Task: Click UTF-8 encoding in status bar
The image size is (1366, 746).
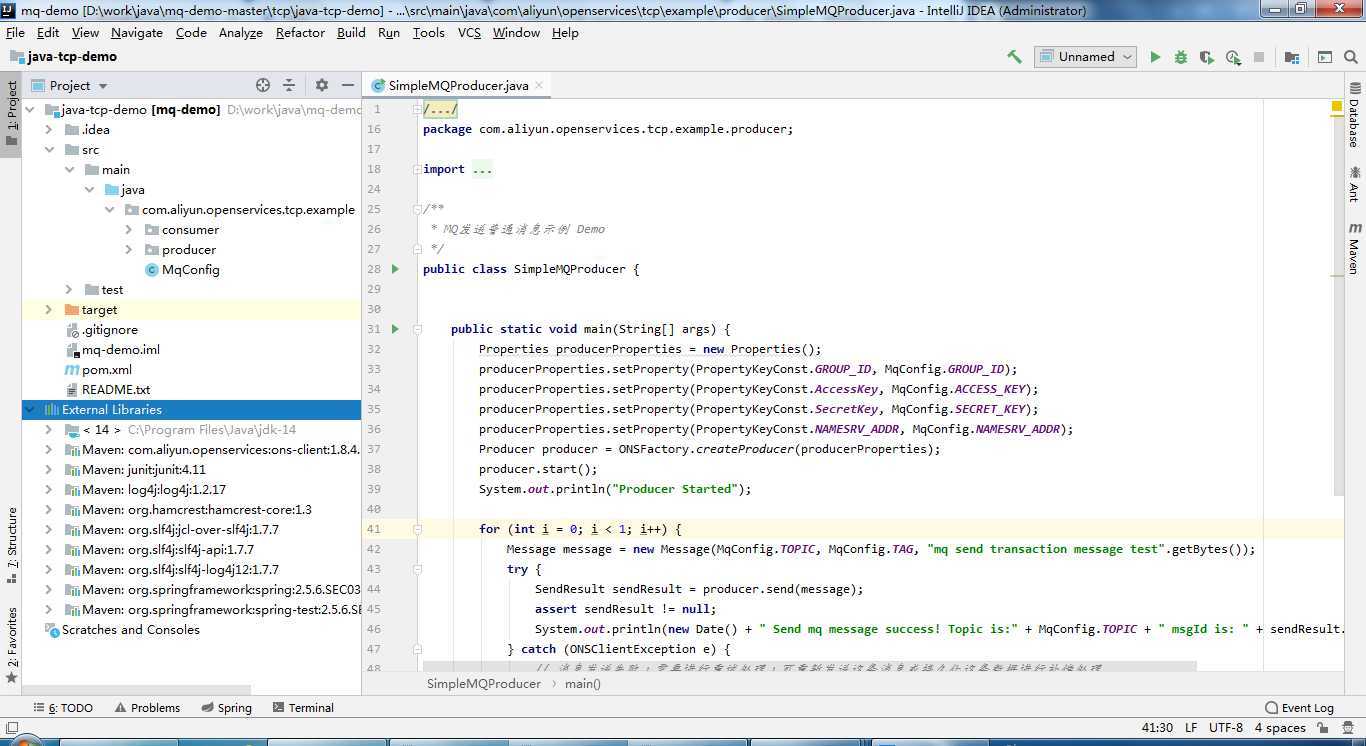Action: (1225, 728)
